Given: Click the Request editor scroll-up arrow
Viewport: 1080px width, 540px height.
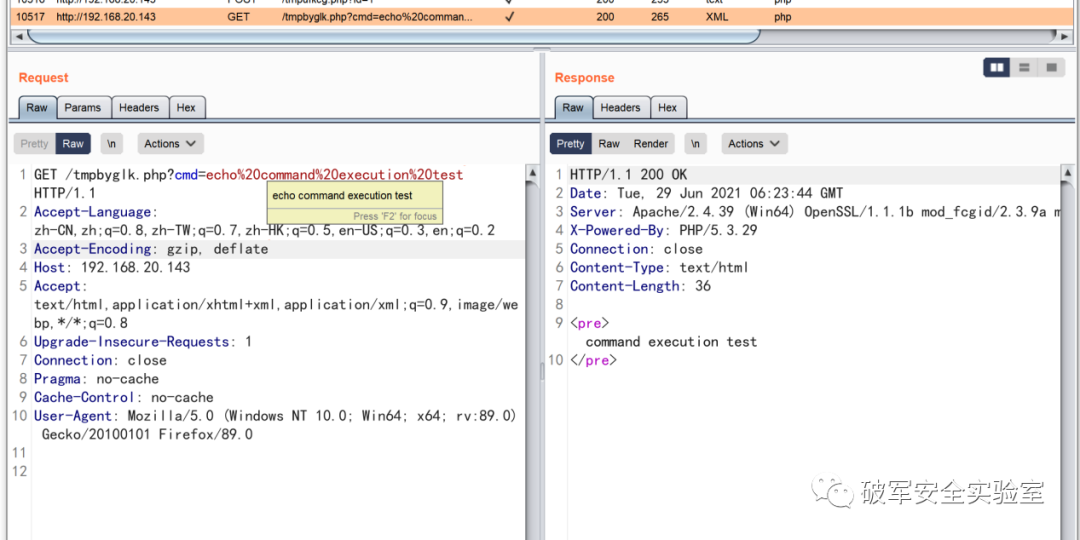Looking at the screenshot, I should coord(532,172).
